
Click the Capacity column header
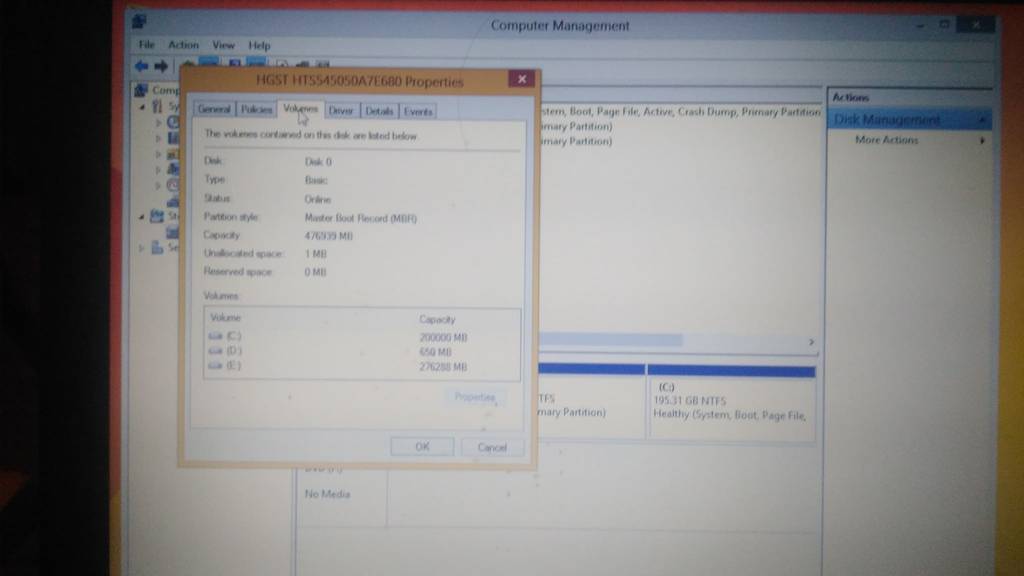tap(438, 319)
